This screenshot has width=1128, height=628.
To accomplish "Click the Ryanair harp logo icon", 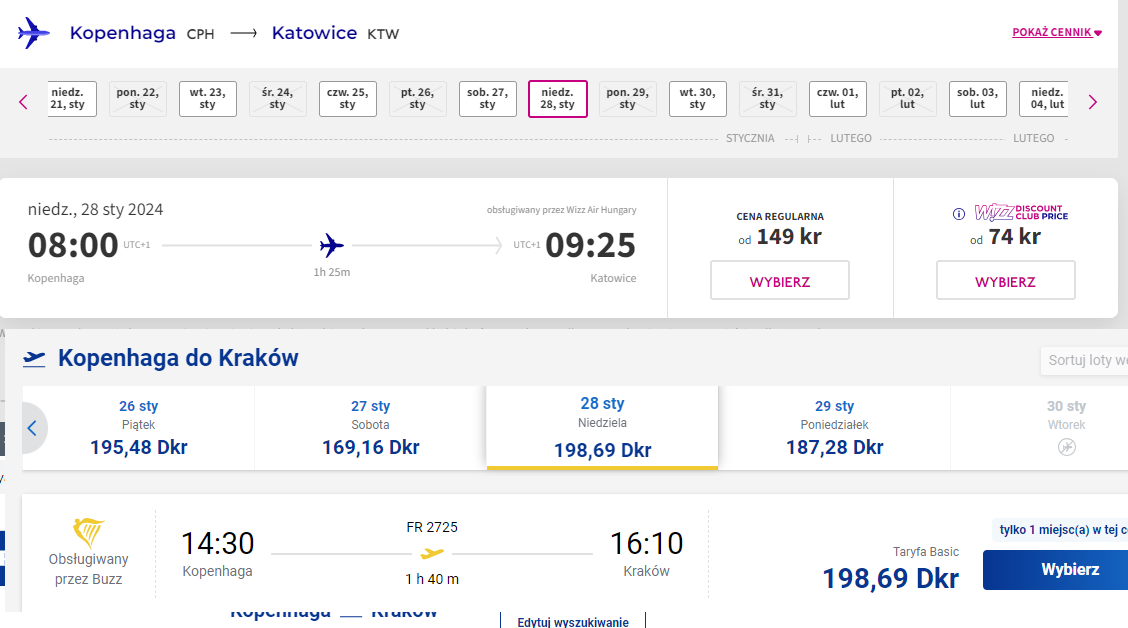I will 88,533.
